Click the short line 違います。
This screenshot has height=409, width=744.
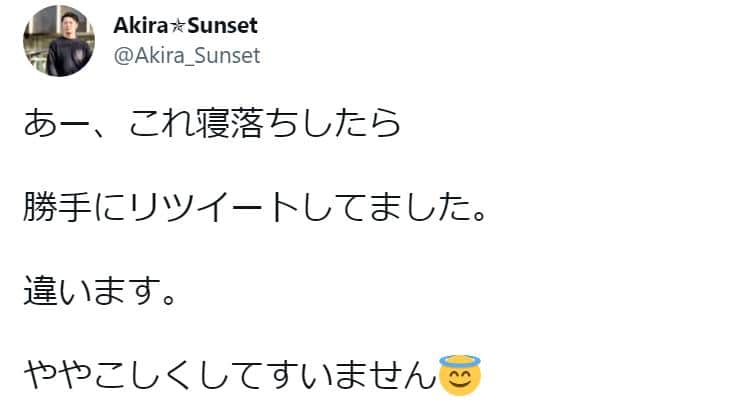point(98,292)
